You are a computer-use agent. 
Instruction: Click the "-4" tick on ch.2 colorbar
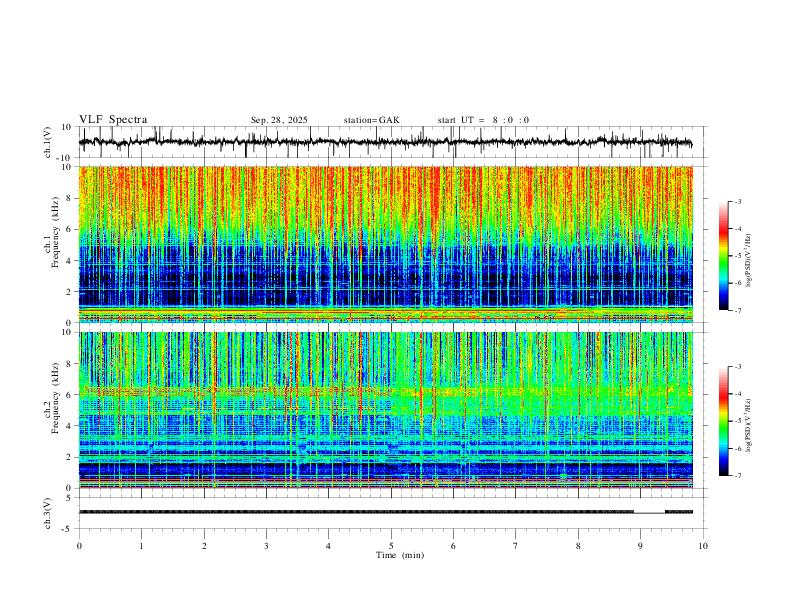tap(737, 393)
